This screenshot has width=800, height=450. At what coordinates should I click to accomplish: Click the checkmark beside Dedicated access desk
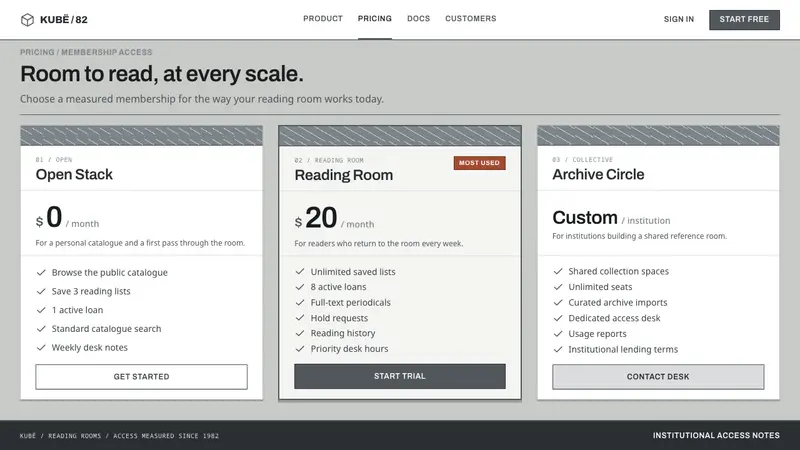558,318
